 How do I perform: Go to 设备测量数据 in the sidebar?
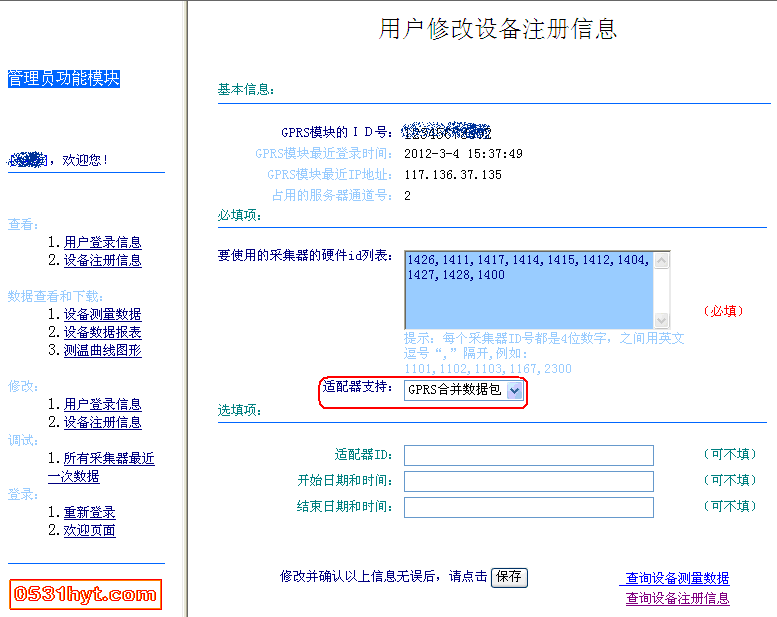(x=102, y=314)
